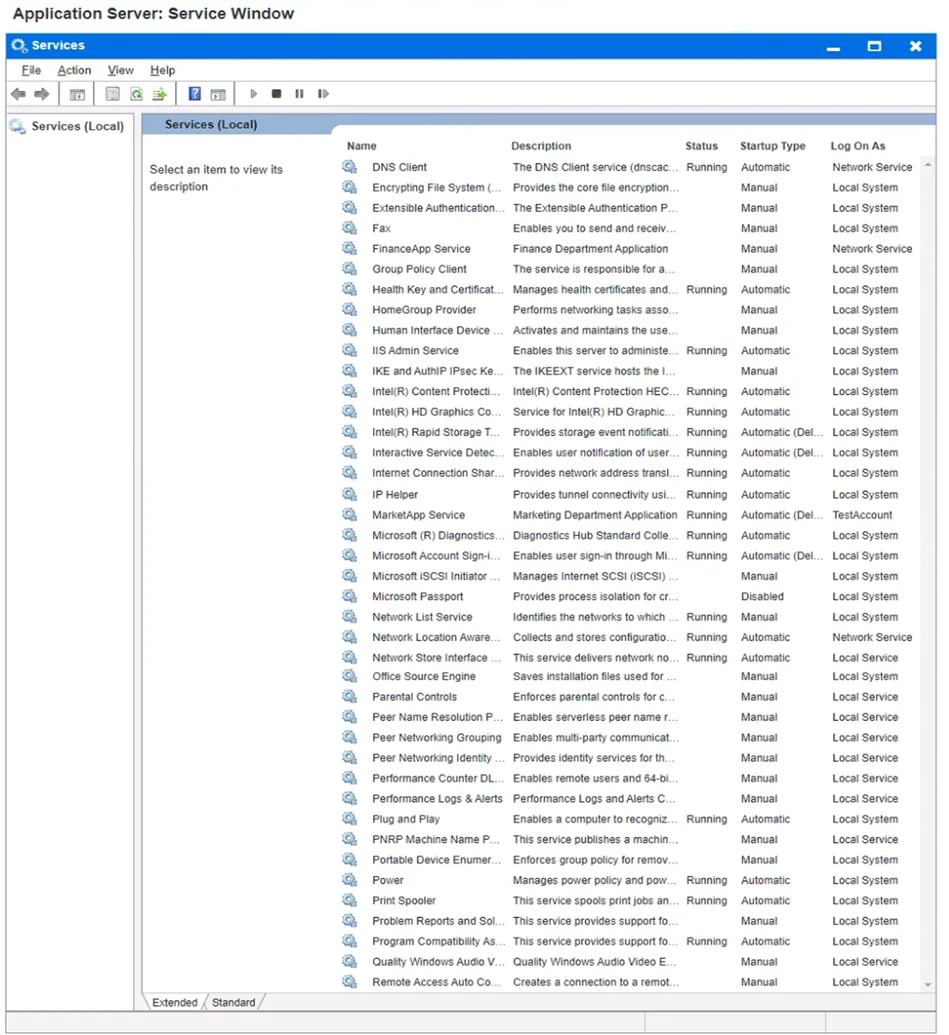
Task: Stop the service with the square icon
Action: (x=277, y=94)
